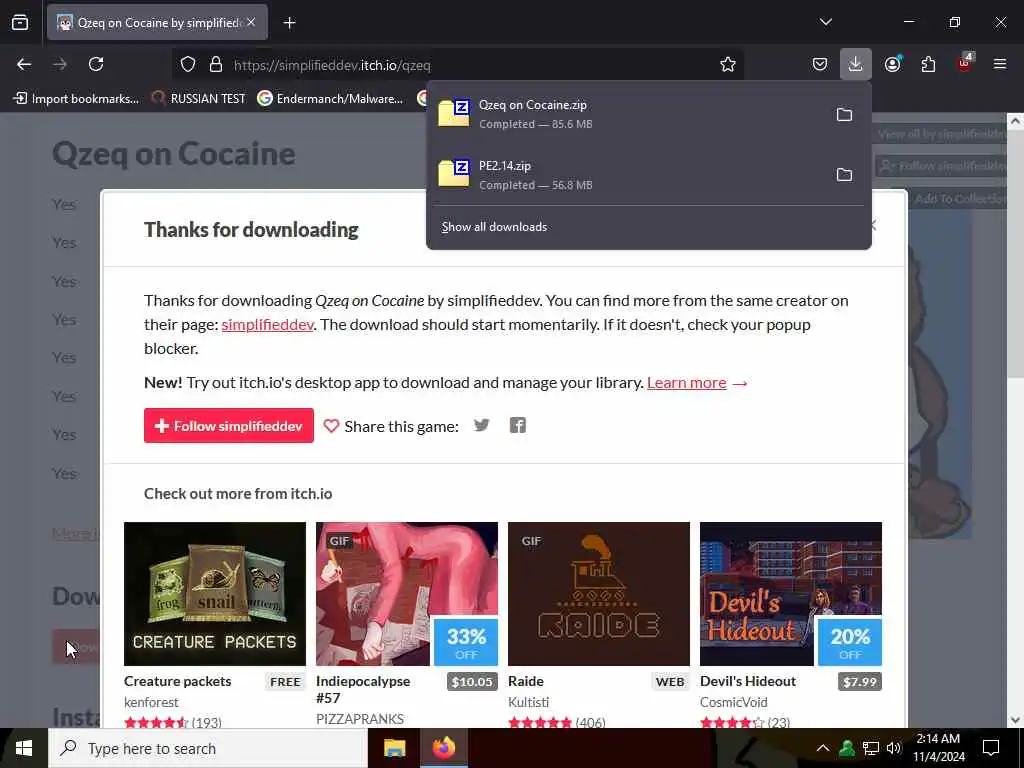Open Firefox application hamburger menu
The width and height of the screenshot is (1024, 768).
point(1000,64)
